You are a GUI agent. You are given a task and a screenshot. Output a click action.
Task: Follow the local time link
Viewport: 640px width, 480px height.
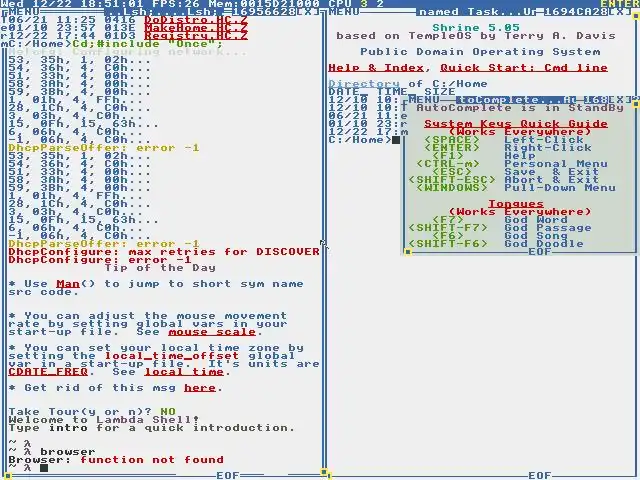(x=184, y=372)
